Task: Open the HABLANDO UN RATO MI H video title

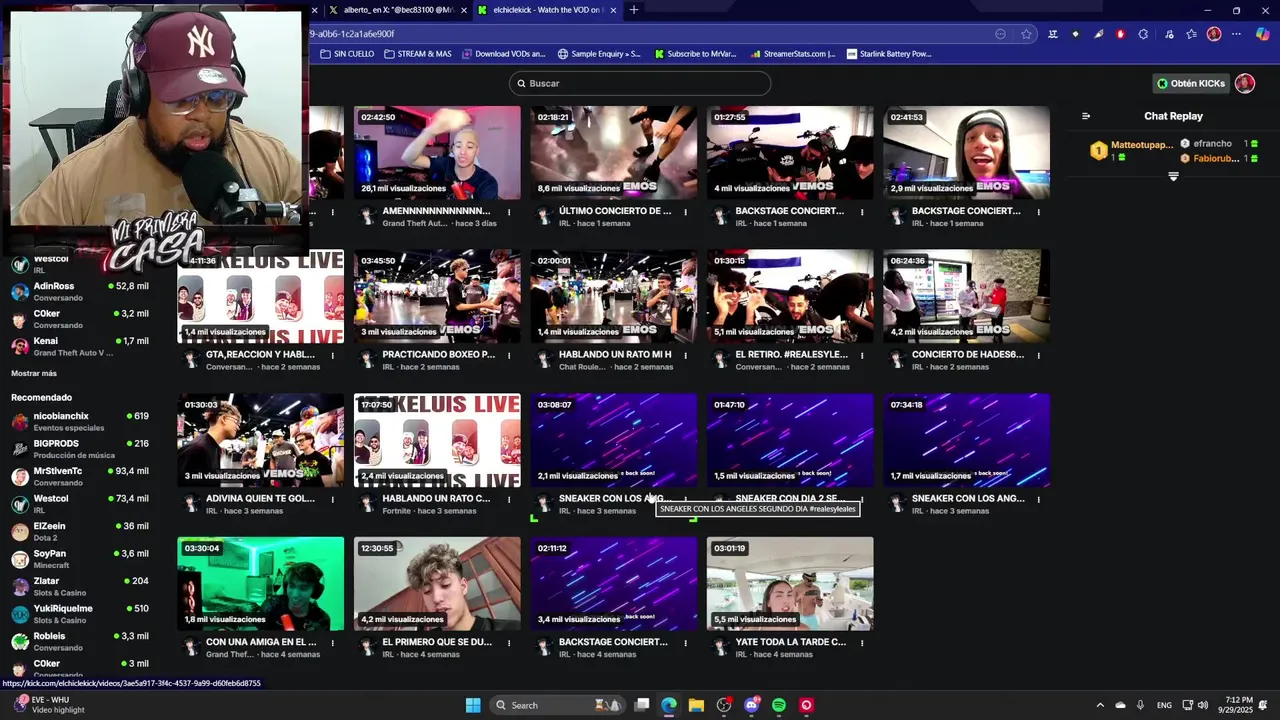Action: click(615, 354)
